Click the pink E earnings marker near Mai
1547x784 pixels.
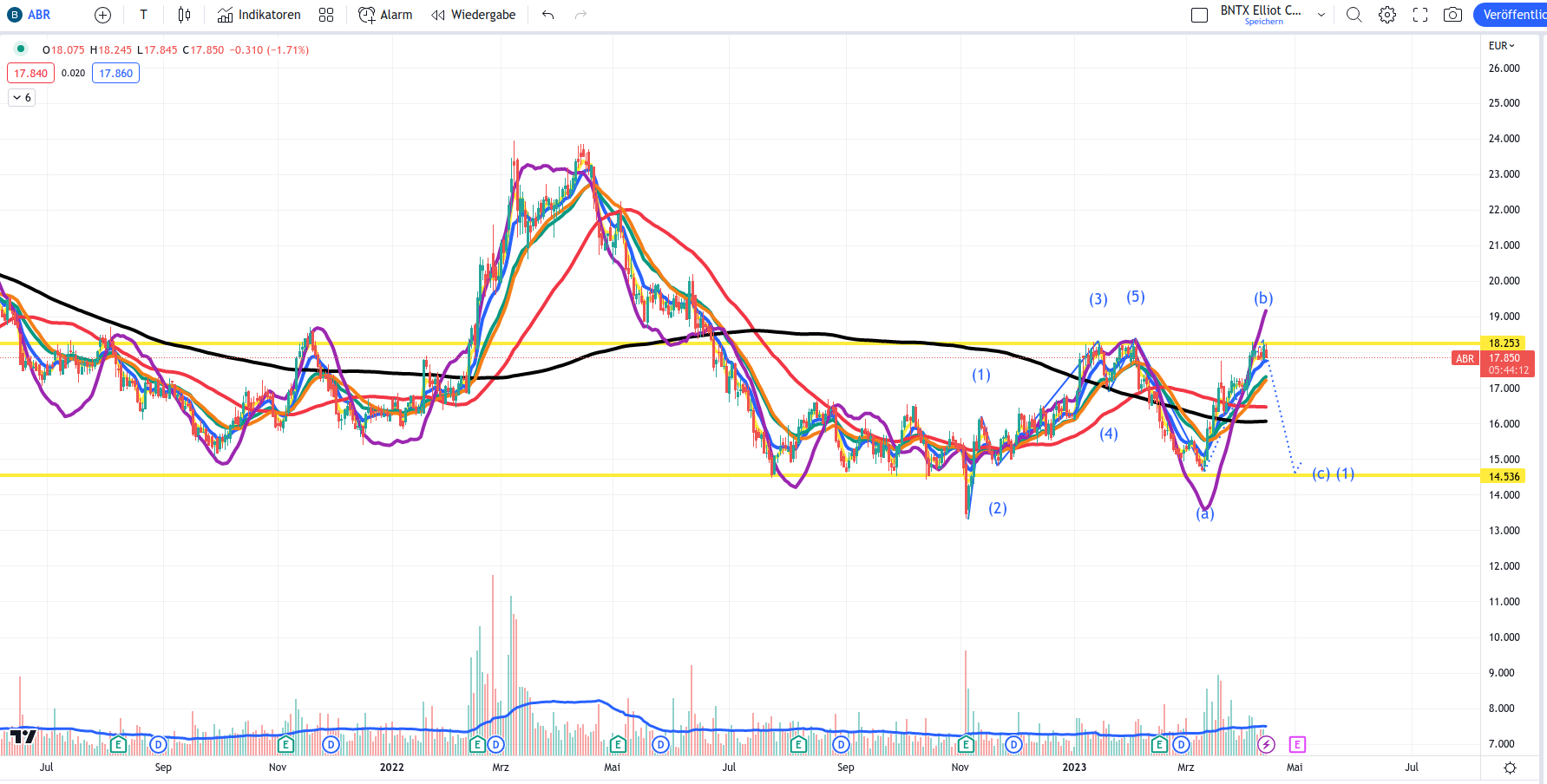(1297, 744)
